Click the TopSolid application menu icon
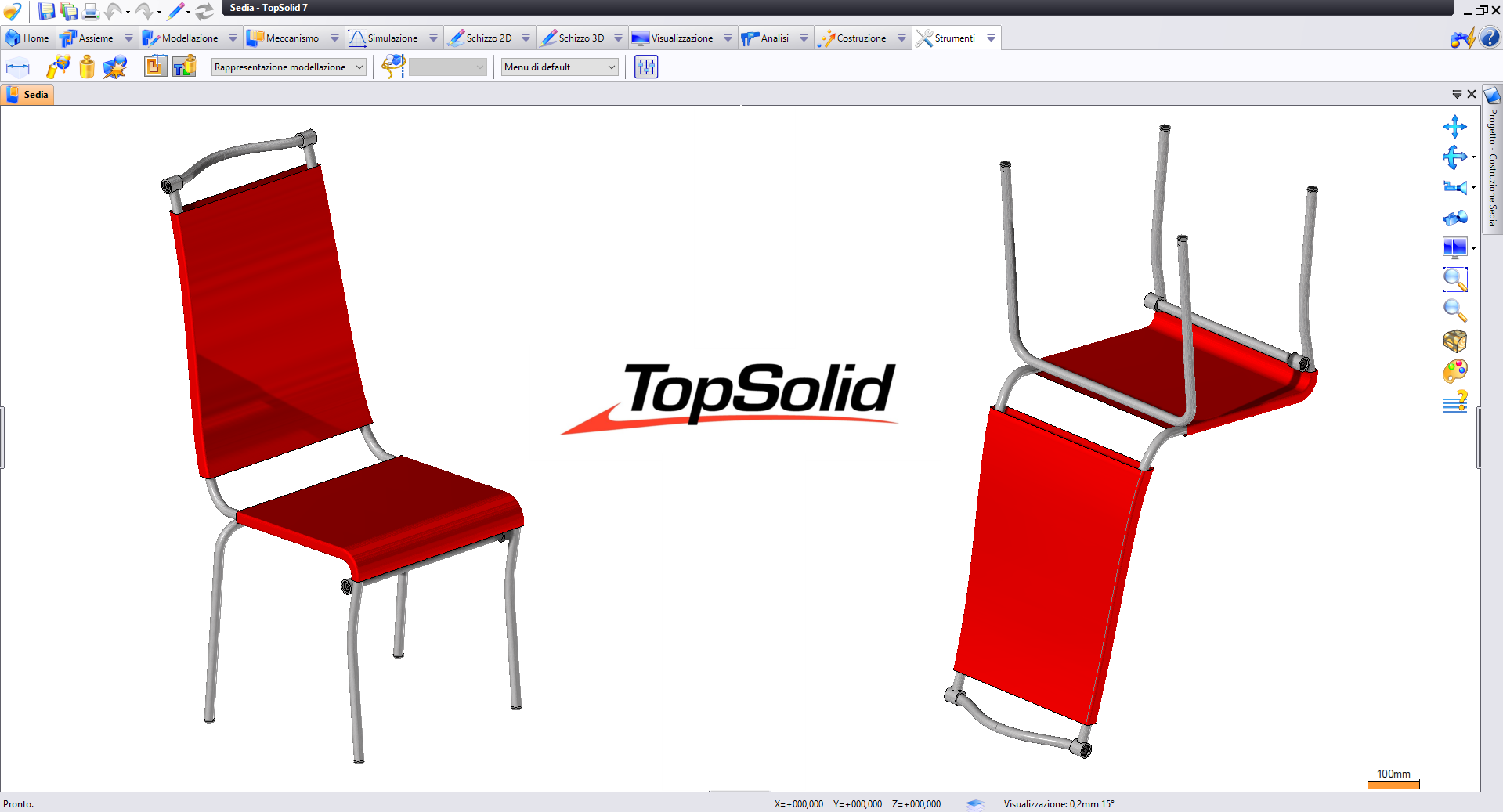 (x=12, y=11)
